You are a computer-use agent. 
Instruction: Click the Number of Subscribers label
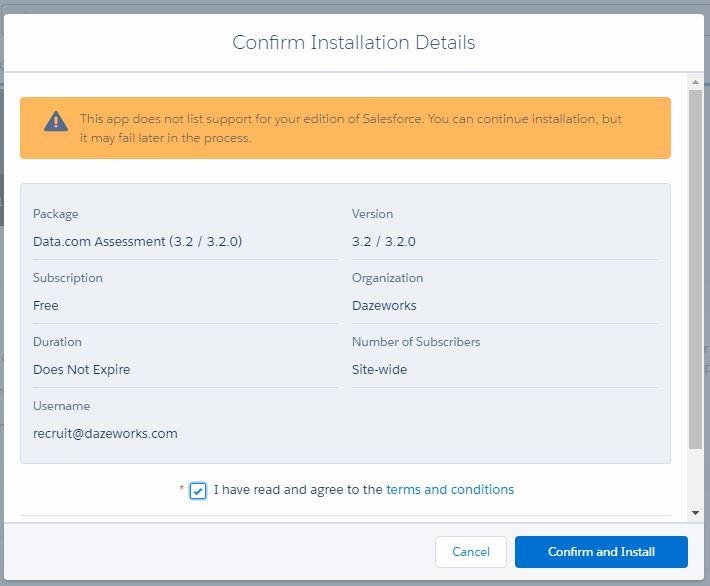pos(416,342)
